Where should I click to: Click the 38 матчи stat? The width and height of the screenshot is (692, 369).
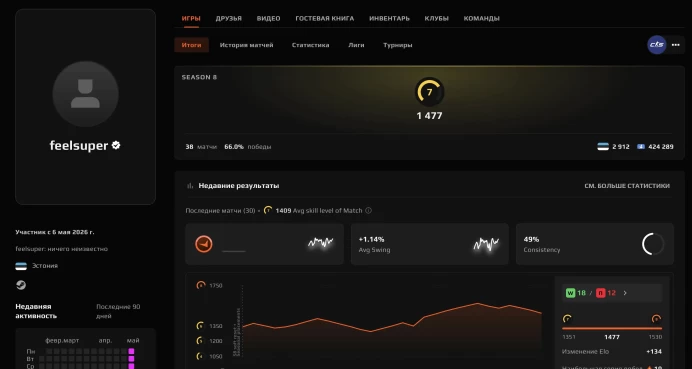click(x=201, y=147)
